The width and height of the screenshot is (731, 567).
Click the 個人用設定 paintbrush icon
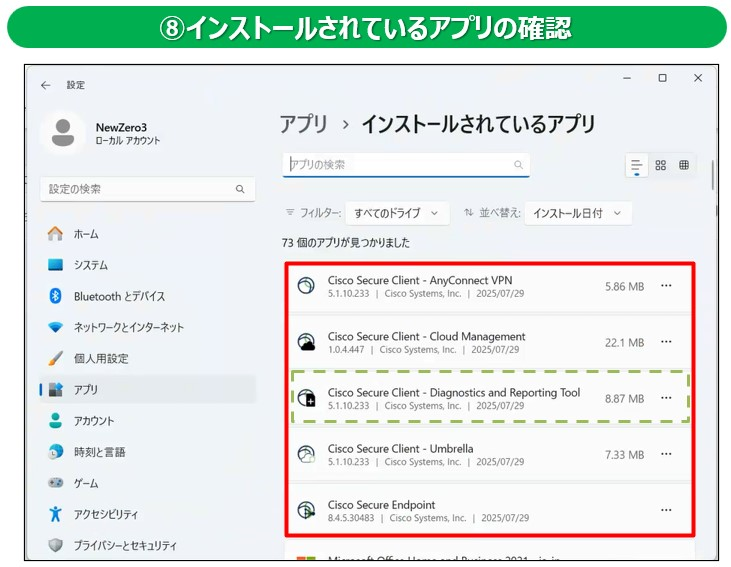click(55, 358)
